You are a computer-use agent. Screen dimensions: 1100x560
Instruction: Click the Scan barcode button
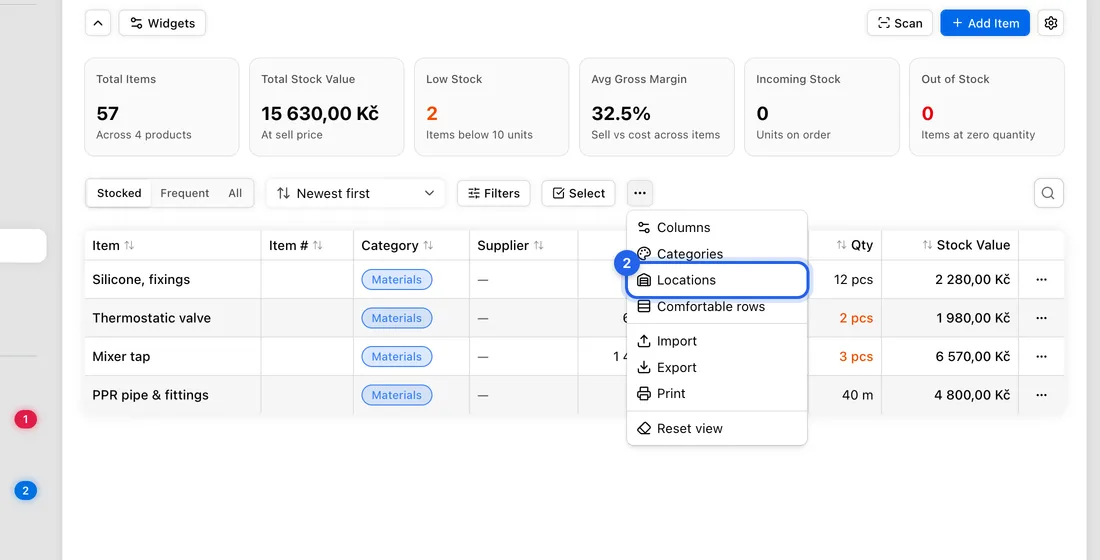tap(900, 23)
